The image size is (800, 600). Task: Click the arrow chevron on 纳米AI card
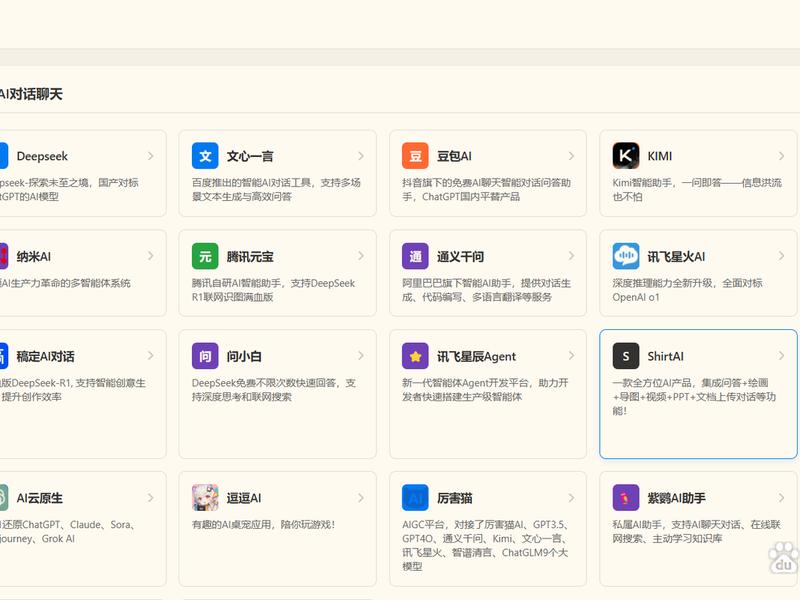151,256
